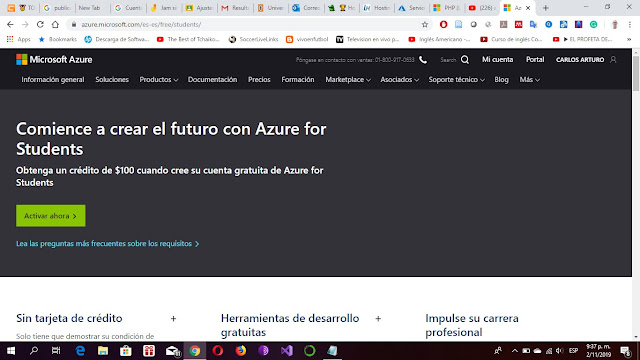Open Soluciones menu item
Image resolution: width=640 pixels, height=360 pixels.
[x=112, y=80]
